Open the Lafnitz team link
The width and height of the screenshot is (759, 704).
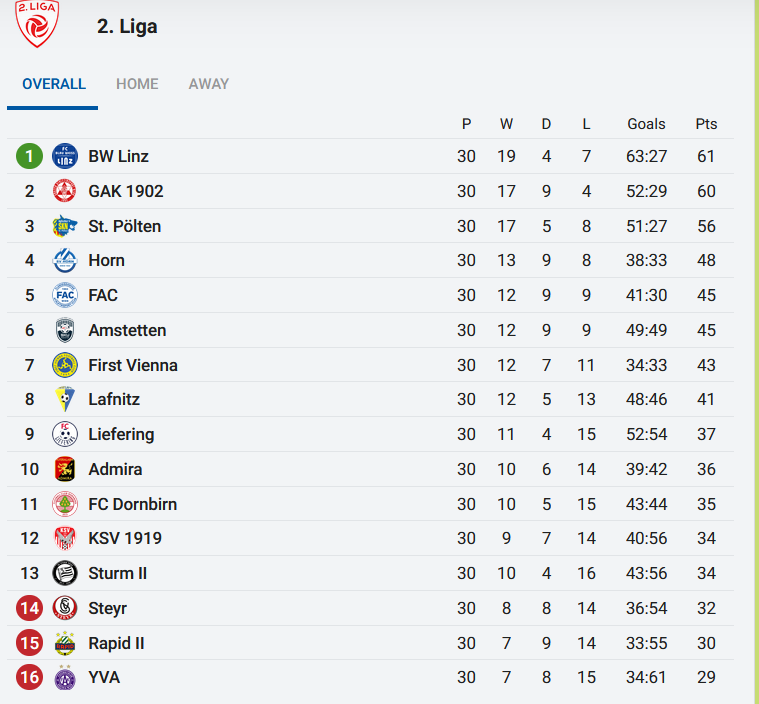[114, 399]
